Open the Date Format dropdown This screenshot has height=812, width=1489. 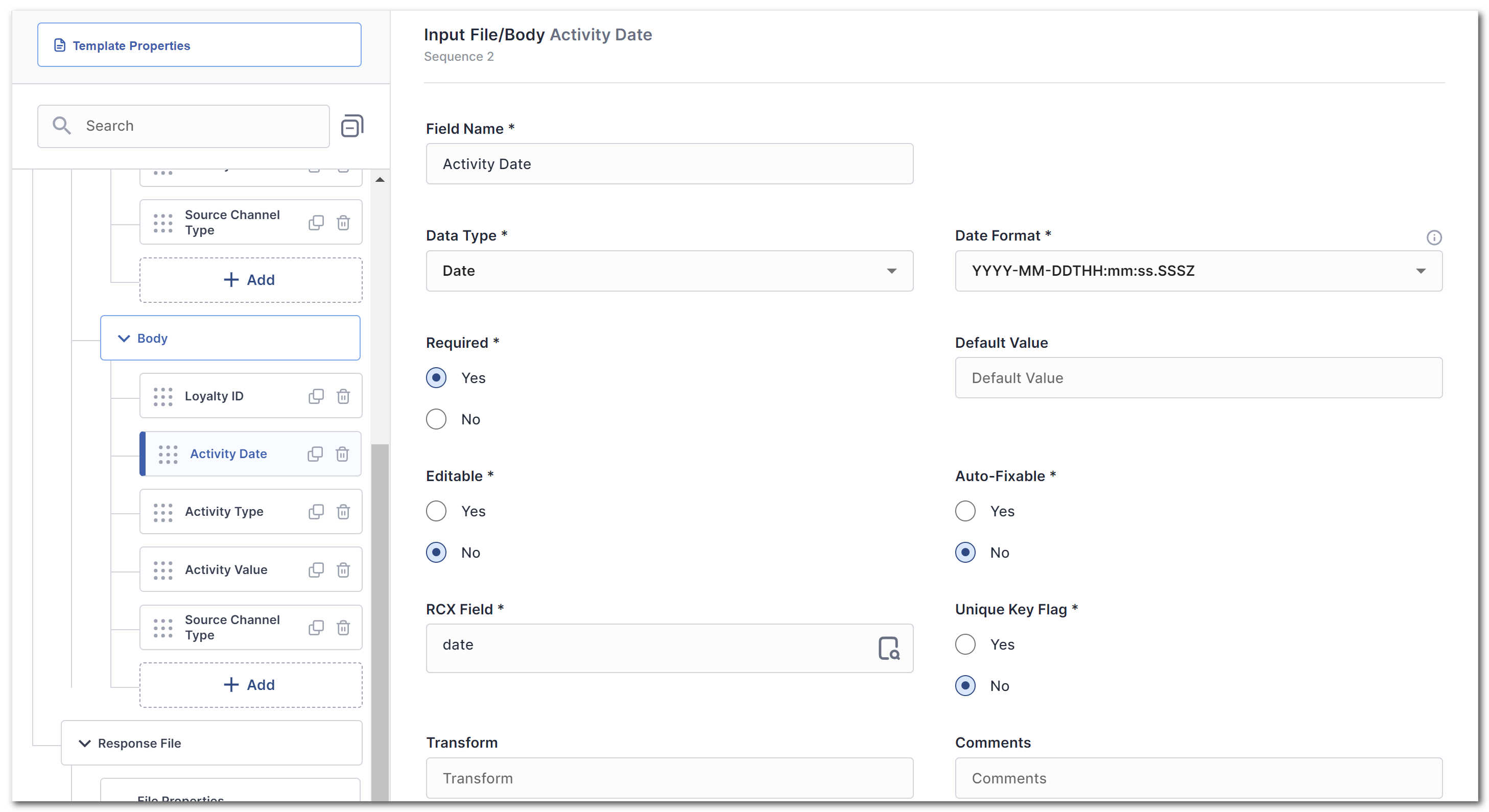coord(1198,271)
